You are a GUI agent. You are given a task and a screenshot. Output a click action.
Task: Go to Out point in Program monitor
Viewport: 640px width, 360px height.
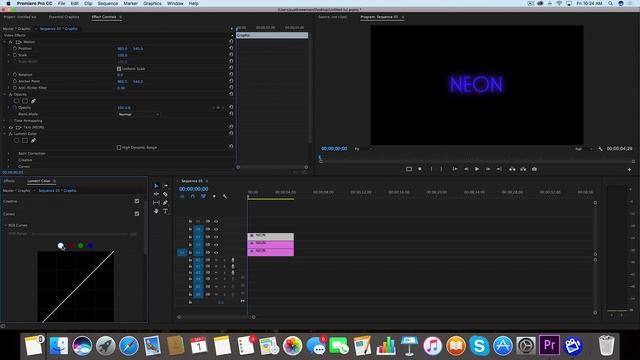coord(499,169)
